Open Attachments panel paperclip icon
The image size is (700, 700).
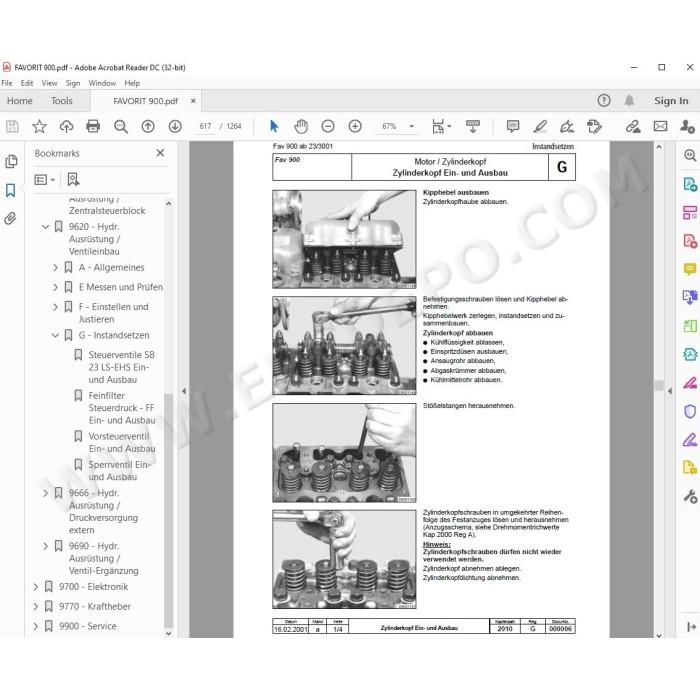coord(10,218)
